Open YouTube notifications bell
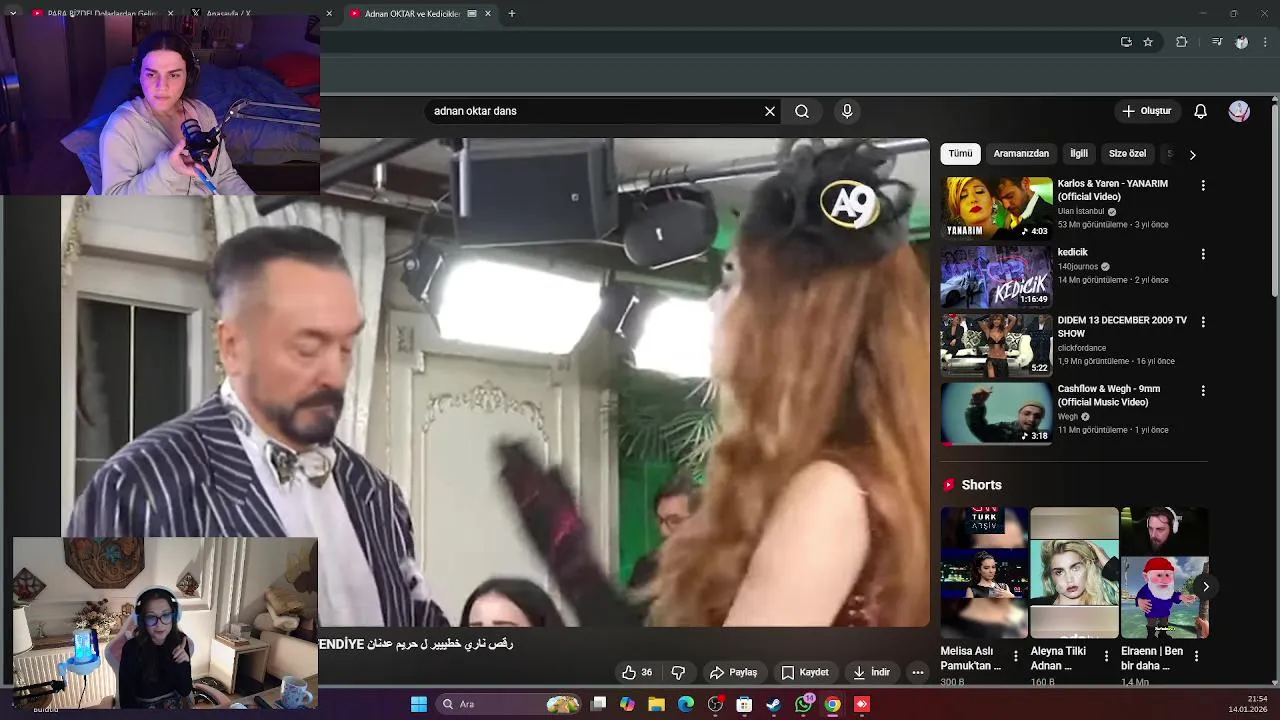The height and width of the screenshot is (720, 1280). 1200,111
